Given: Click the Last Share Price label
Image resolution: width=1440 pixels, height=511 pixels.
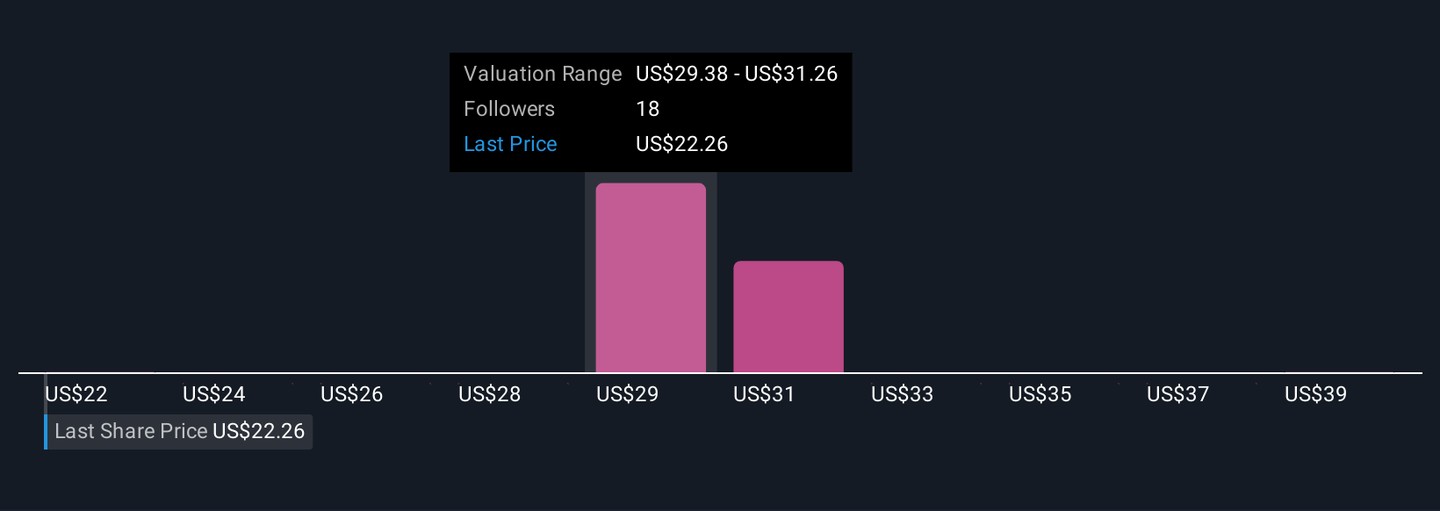Looking at the screenshot, I should pos(131,432).
